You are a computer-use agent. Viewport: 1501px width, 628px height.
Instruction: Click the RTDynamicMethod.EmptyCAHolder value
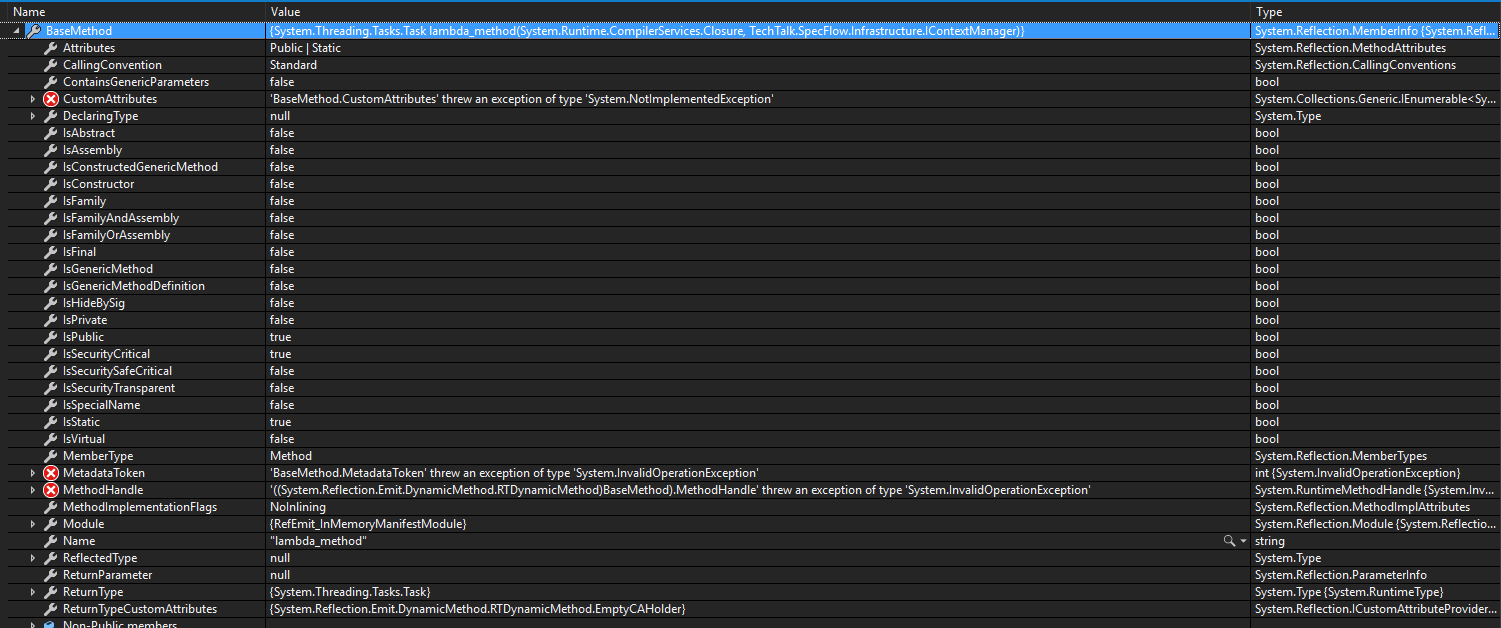(477, 609)
